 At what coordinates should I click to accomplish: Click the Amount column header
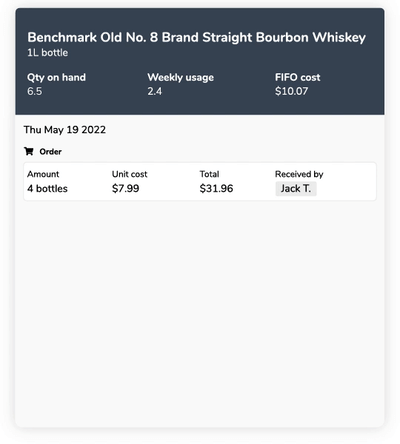pos(43,174)
